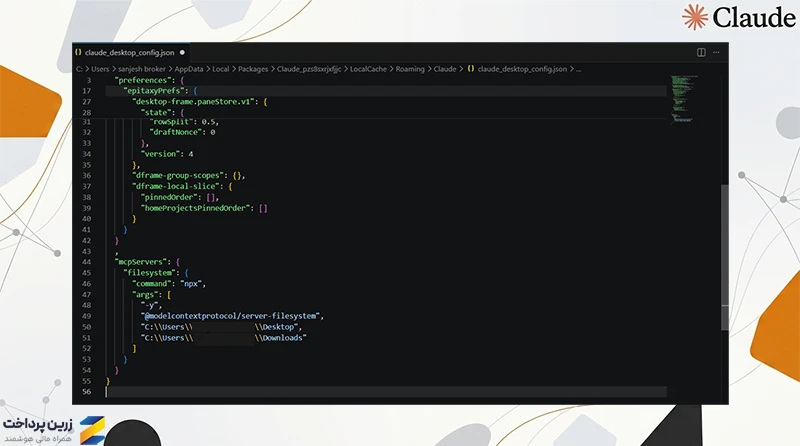Click the C: drive breadcrumb segment

pyautogui.click(x=79, y=69)
